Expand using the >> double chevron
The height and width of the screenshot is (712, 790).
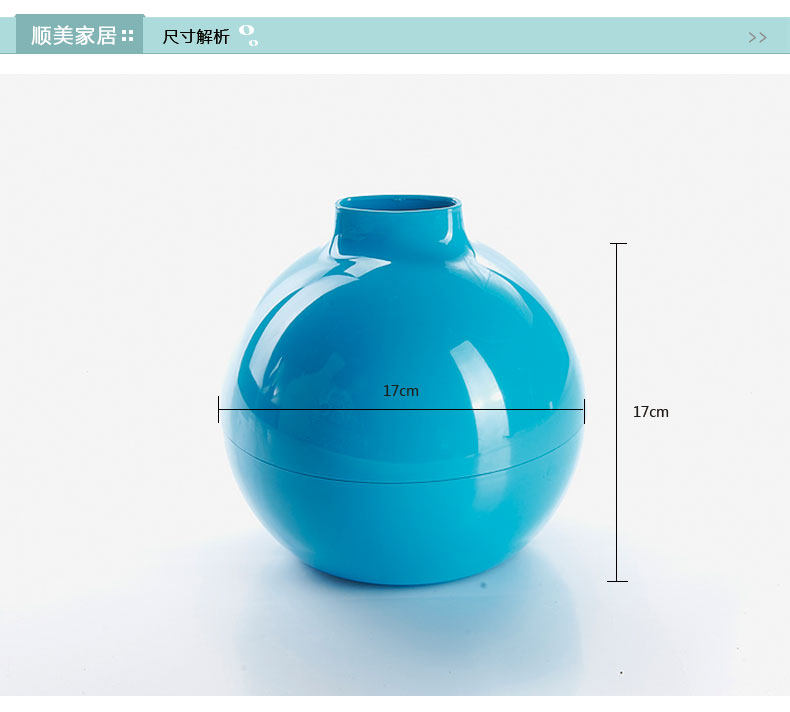757,37
